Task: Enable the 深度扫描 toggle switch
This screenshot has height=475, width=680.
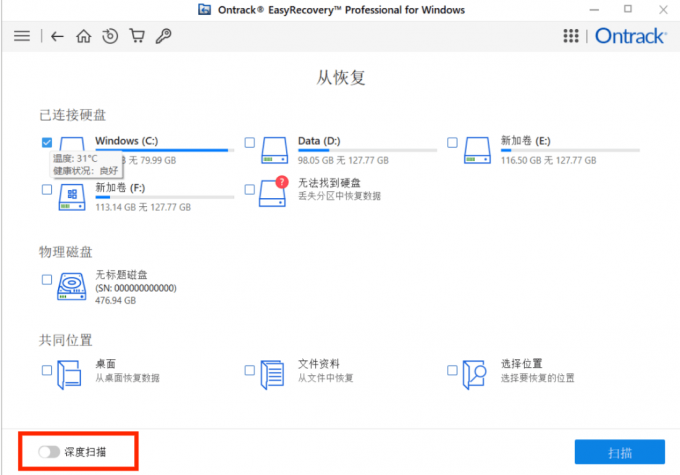Action: coord(49,452)
